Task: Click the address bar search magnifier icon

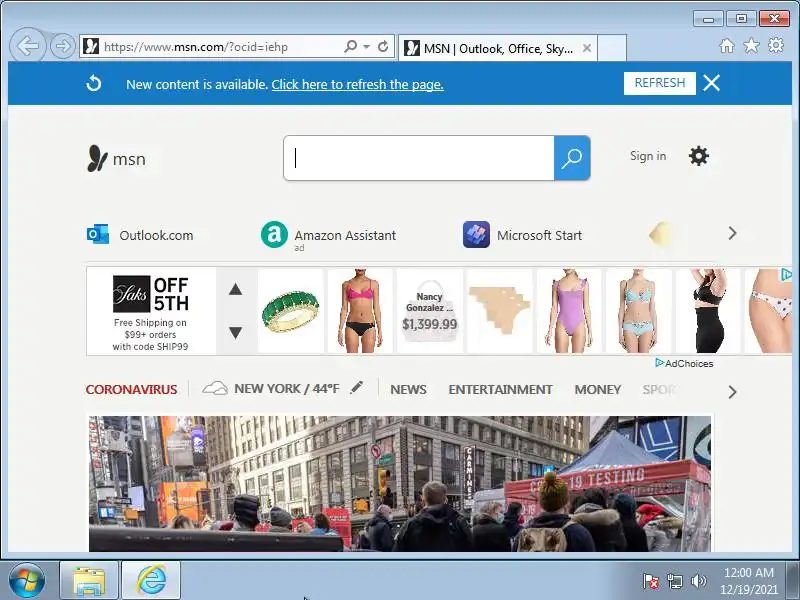Action: [351, 46]
